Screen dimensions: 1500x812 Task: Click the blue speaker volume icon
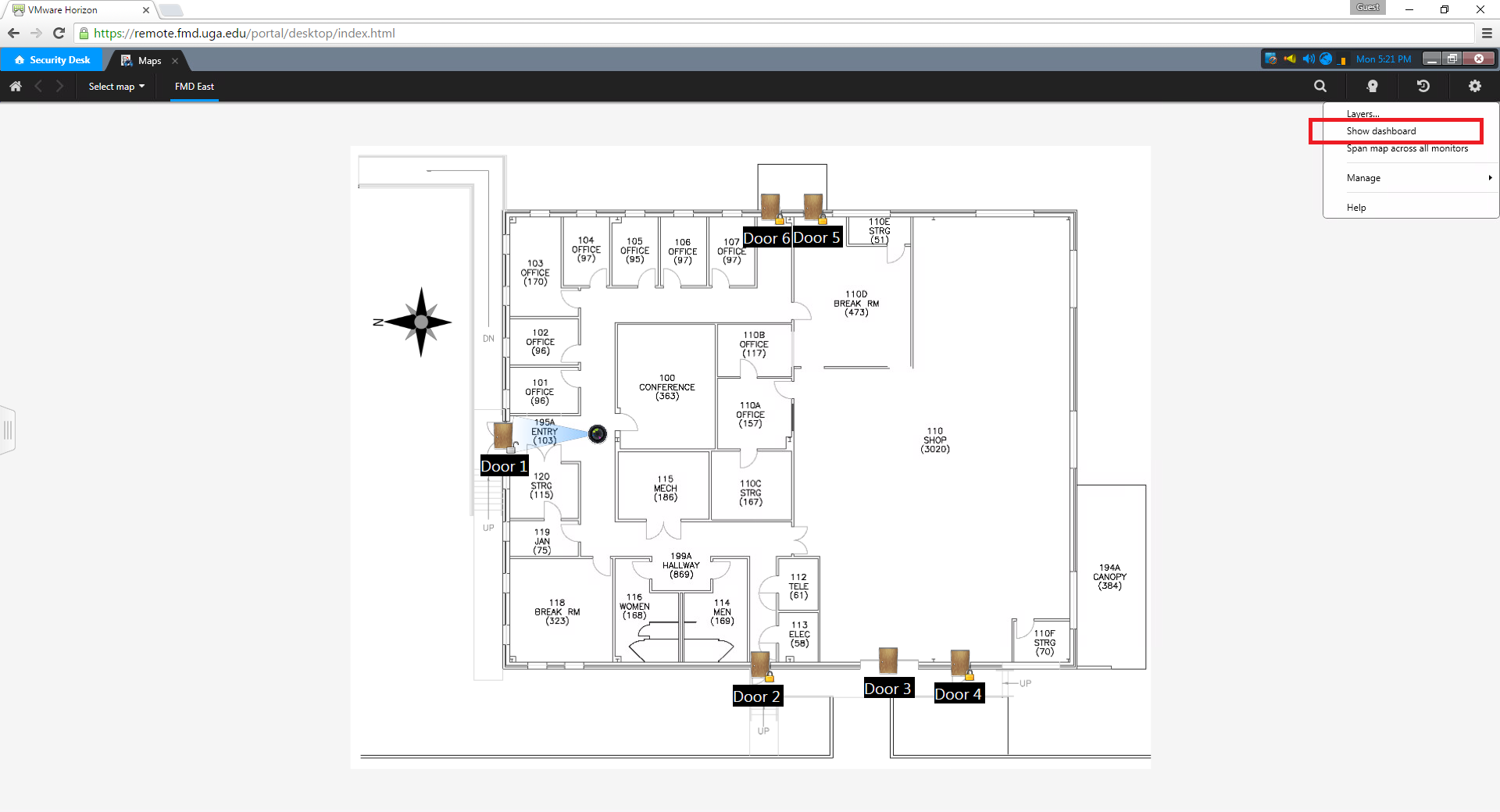pyautogui.click(x=1308, y=59)
